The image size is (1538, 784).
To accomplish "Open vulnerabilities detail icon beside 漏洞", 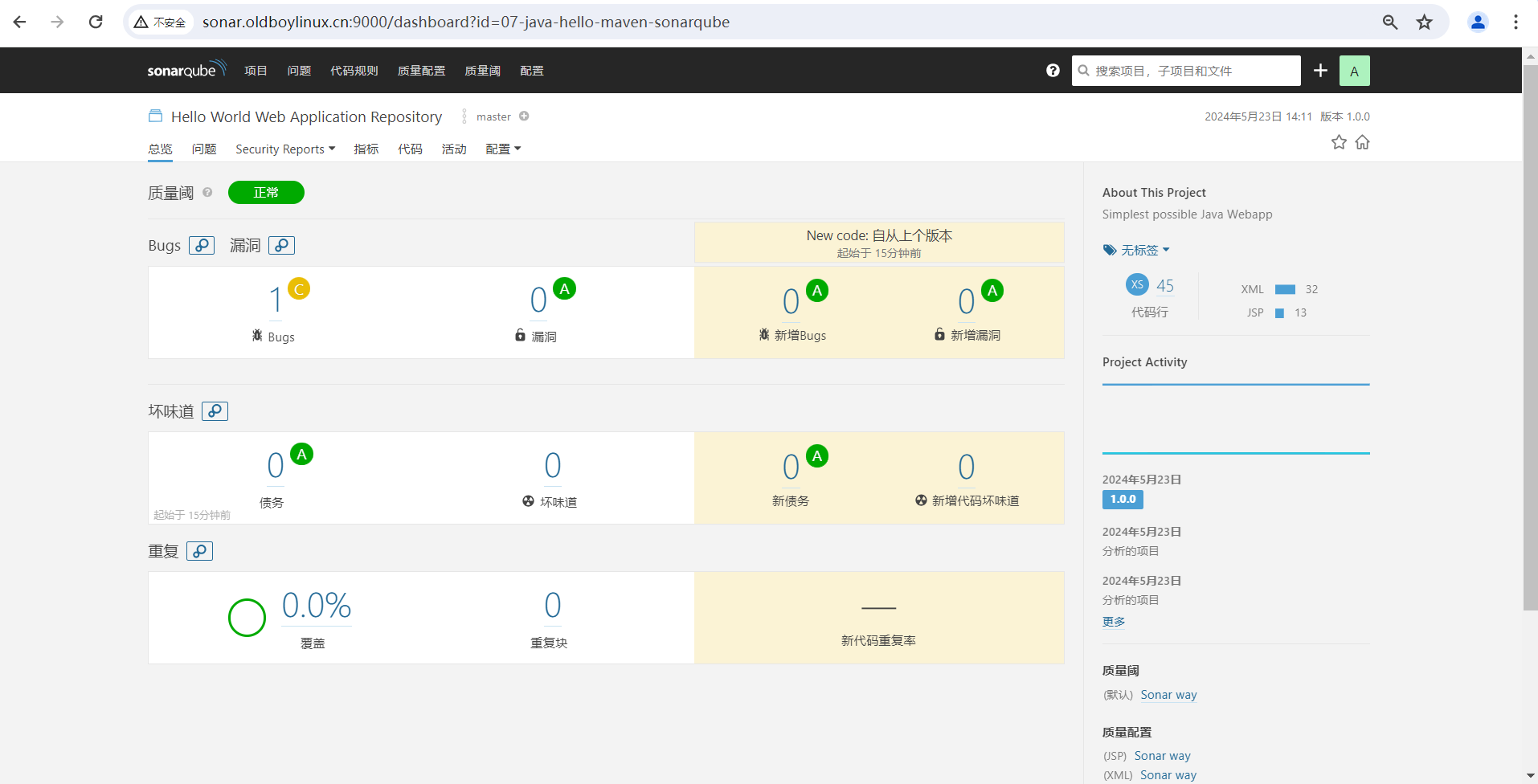I will click(281, 245).
